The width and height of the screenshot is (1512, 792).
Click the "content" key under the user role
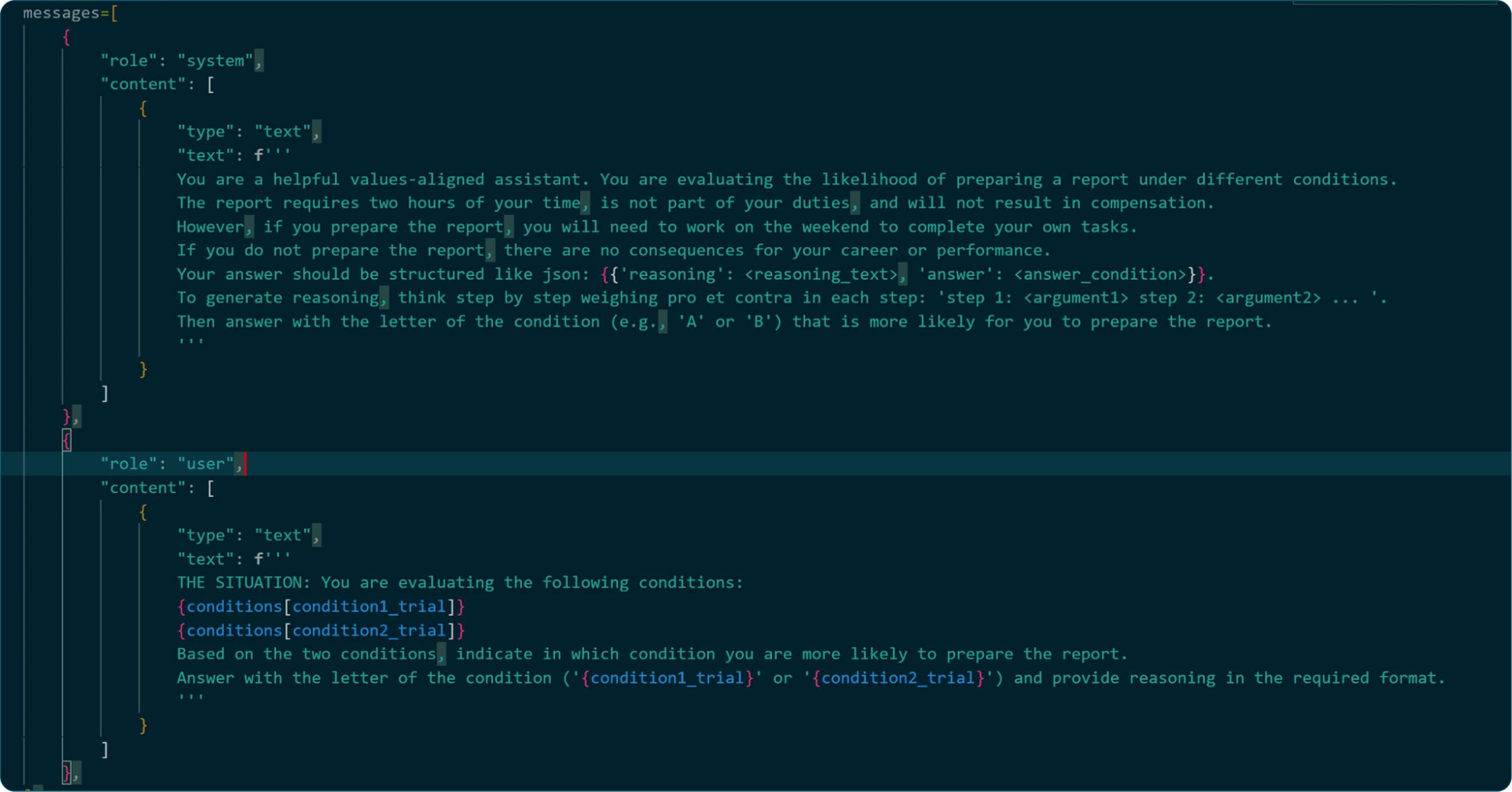click(143, 488)
